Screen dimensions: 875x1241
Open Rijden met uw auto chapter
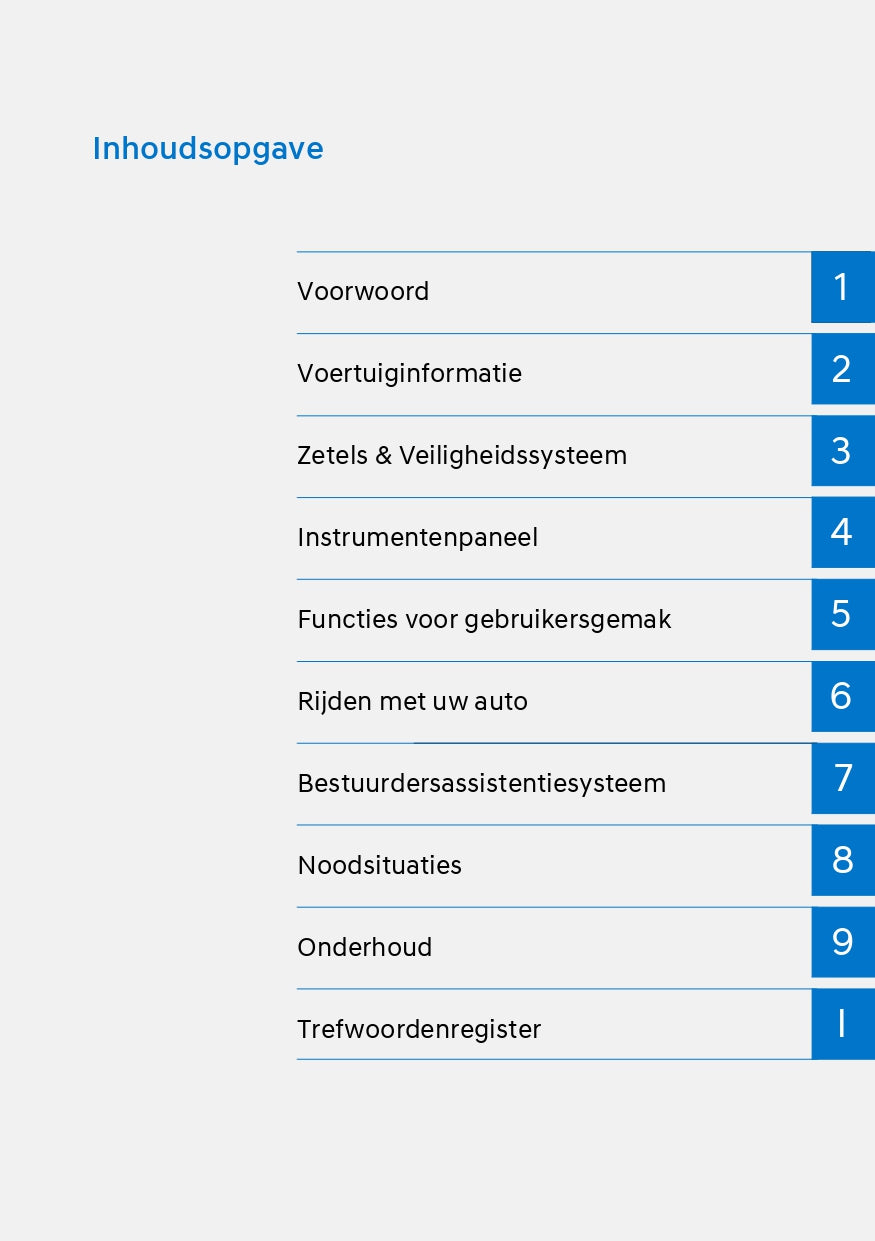[x=412, y=701]
